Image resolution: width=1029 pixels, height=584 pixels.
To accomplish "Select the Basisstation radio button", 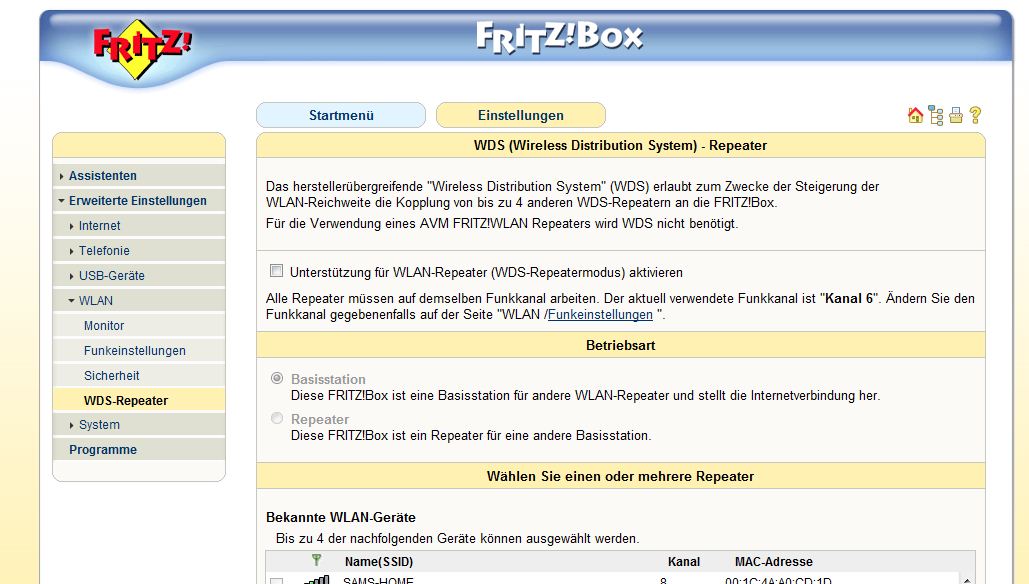I will tap(277, 378).
